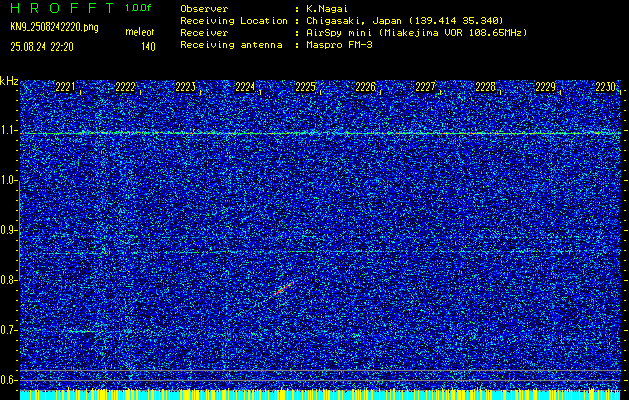Select the observer name K.Nagai
The width and height of the screenshot is (629, 400).
(327, 8)
